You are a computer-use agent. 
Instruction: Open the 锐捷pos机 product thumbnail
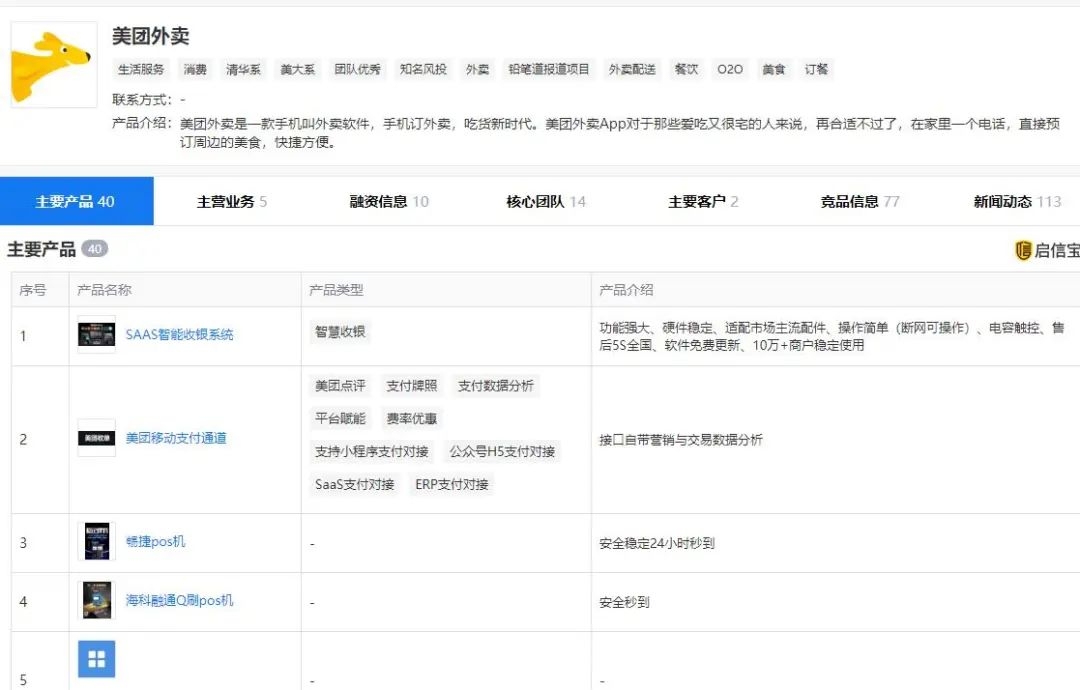[96, 541]
